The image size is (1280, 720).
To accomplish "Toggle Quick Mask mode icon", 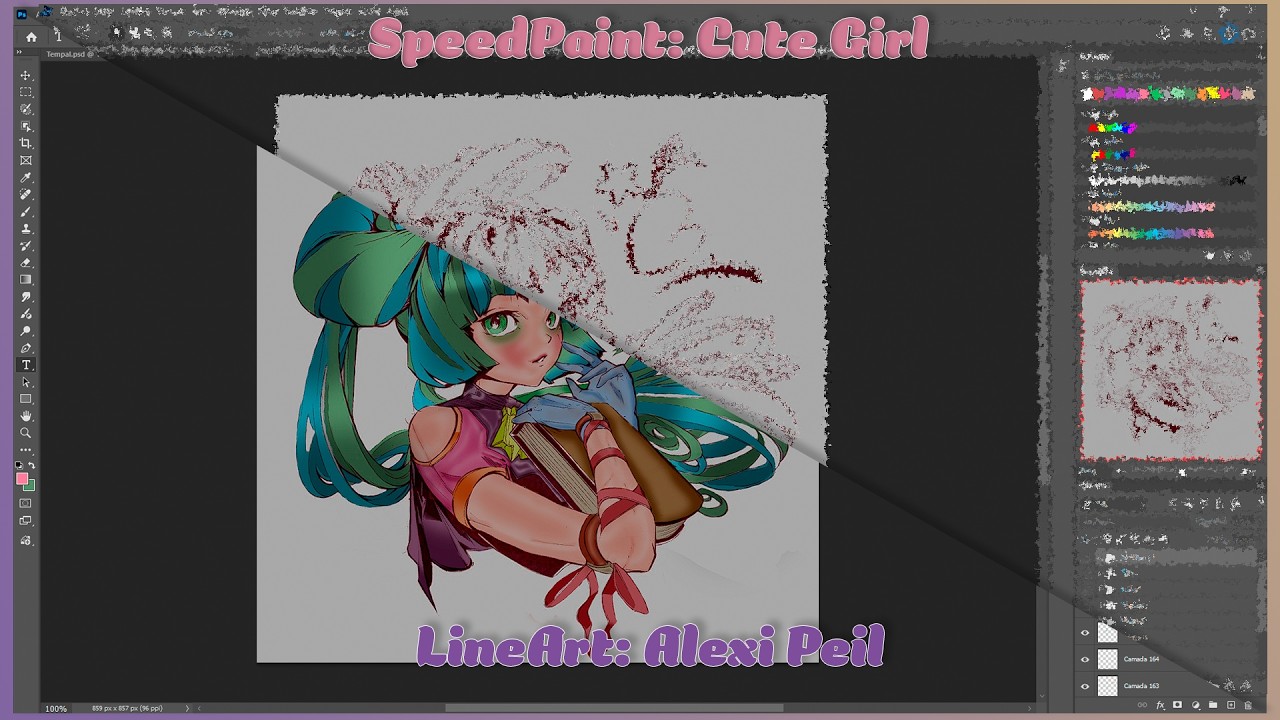I will pyautogui.click(x=26, y=503).
